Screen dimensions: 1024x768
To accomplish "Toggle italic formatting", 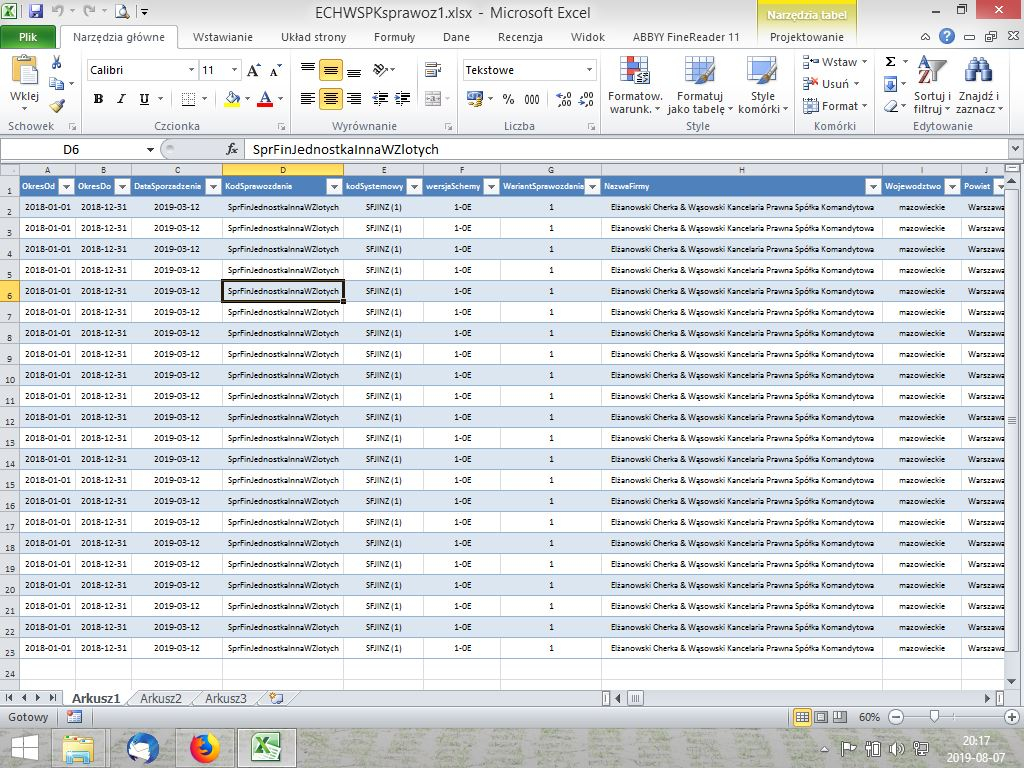I will (x=121, y=99).
